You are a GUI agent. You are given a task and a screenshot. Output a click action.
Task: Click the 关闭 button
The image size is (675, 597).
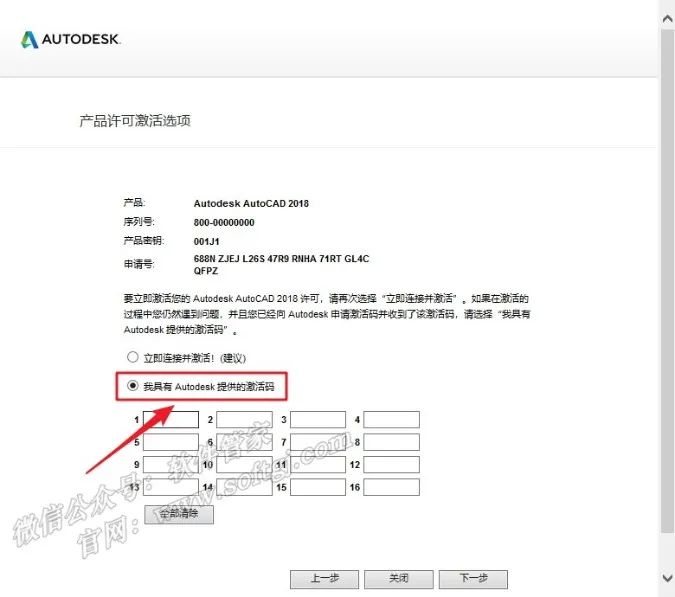coord(398,579)
